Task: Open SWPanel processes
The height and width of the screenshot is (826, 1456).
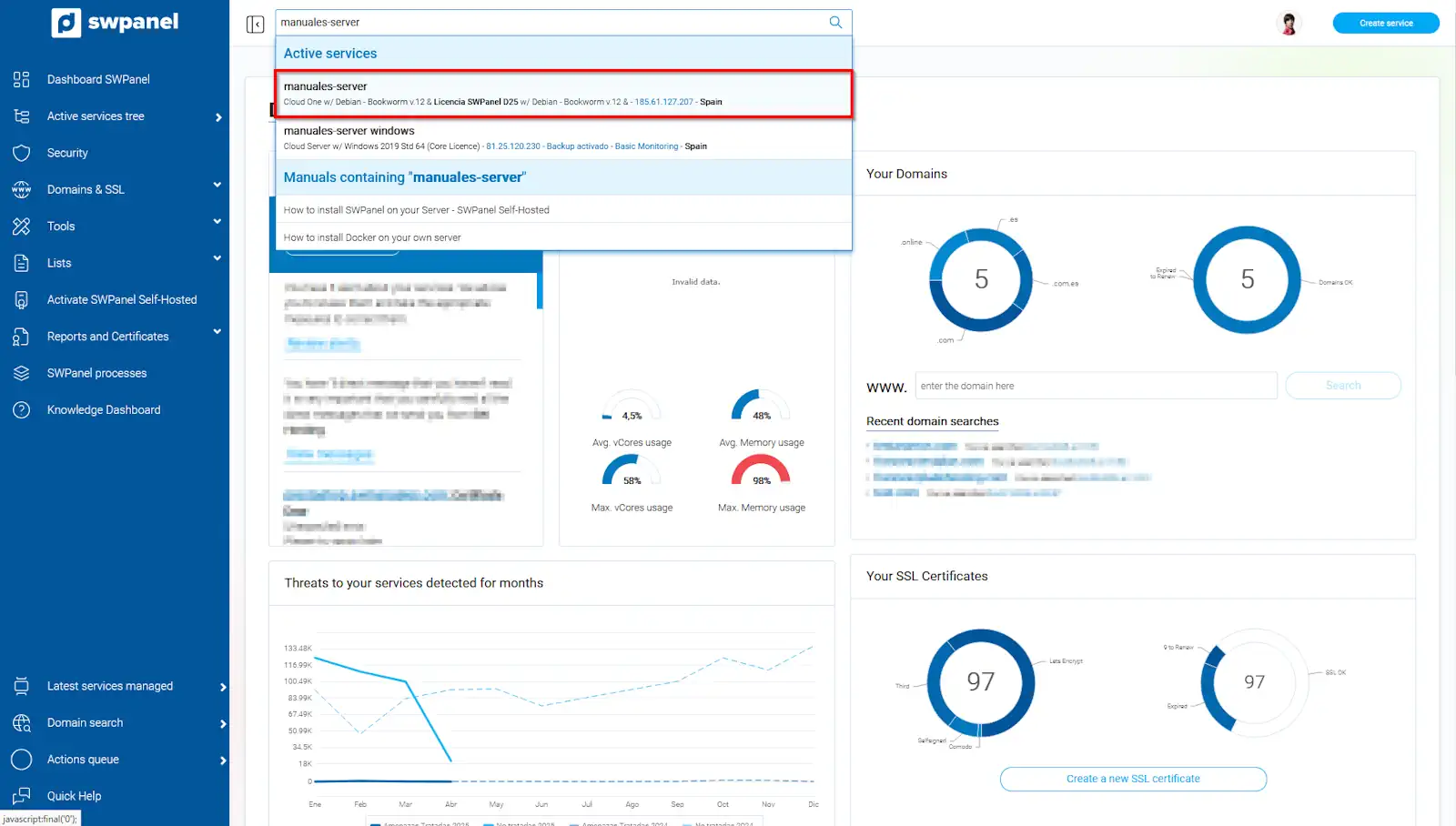Action: coord(96,373)
